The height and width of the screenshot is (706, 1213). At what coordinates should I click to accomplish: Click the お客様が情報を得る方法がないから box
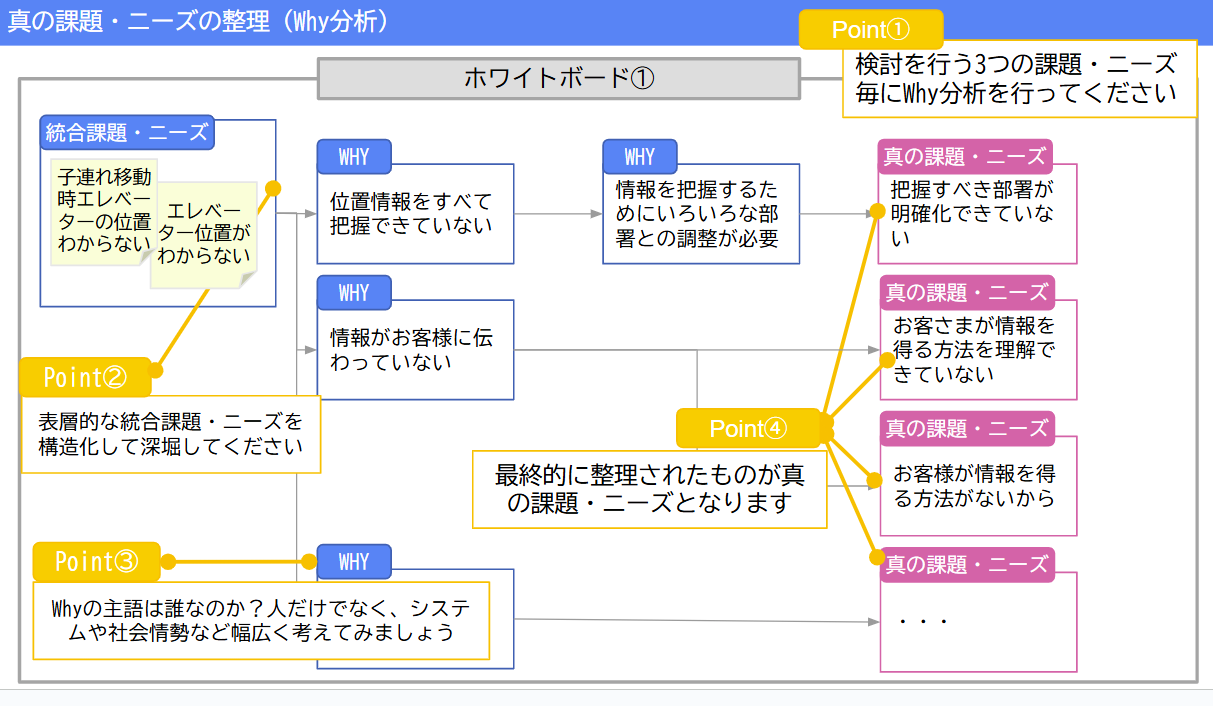click(977, 485)
